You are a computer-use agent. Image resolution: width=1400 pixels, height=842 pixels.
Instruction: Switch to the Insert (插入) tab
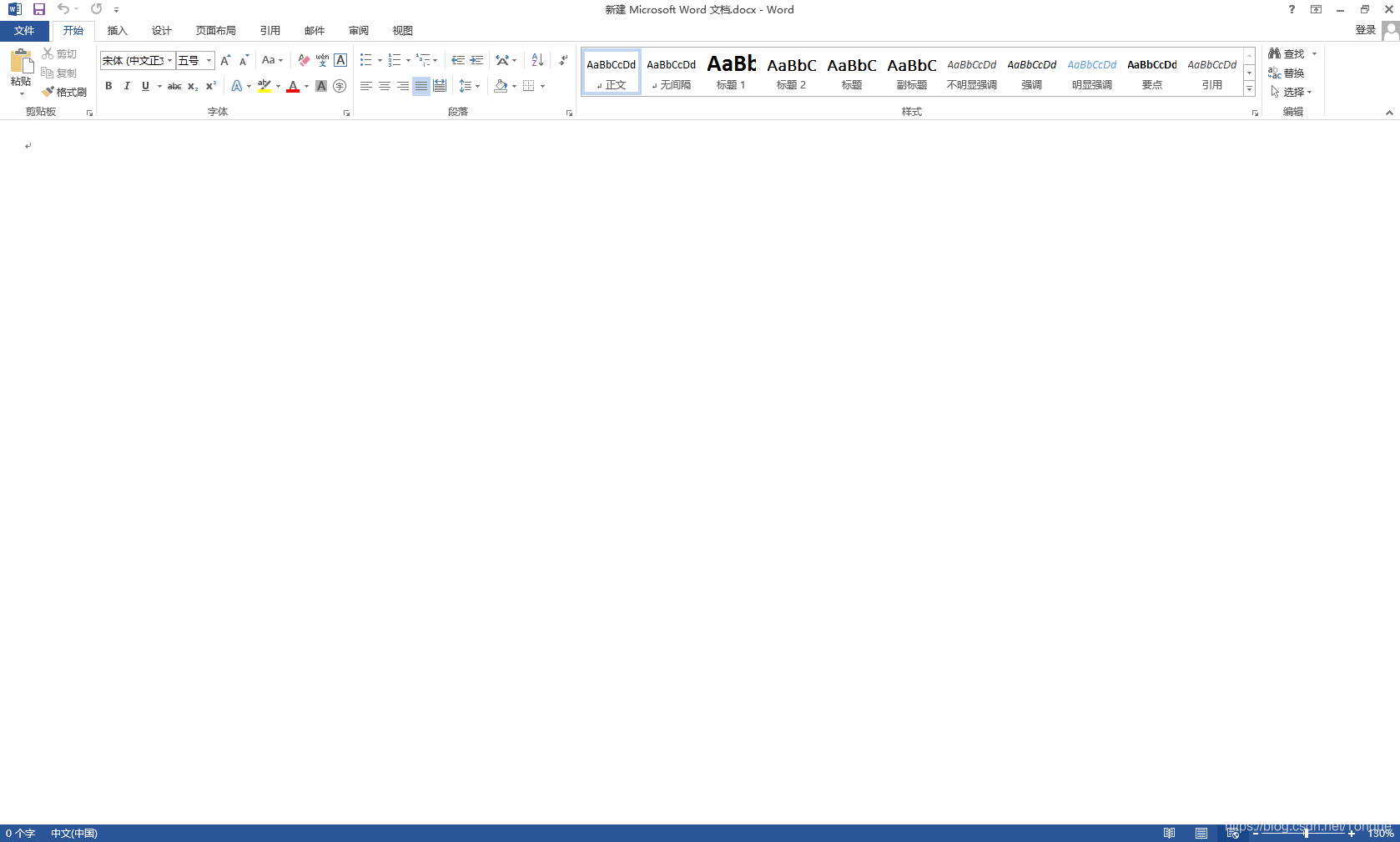click(118, 31)
